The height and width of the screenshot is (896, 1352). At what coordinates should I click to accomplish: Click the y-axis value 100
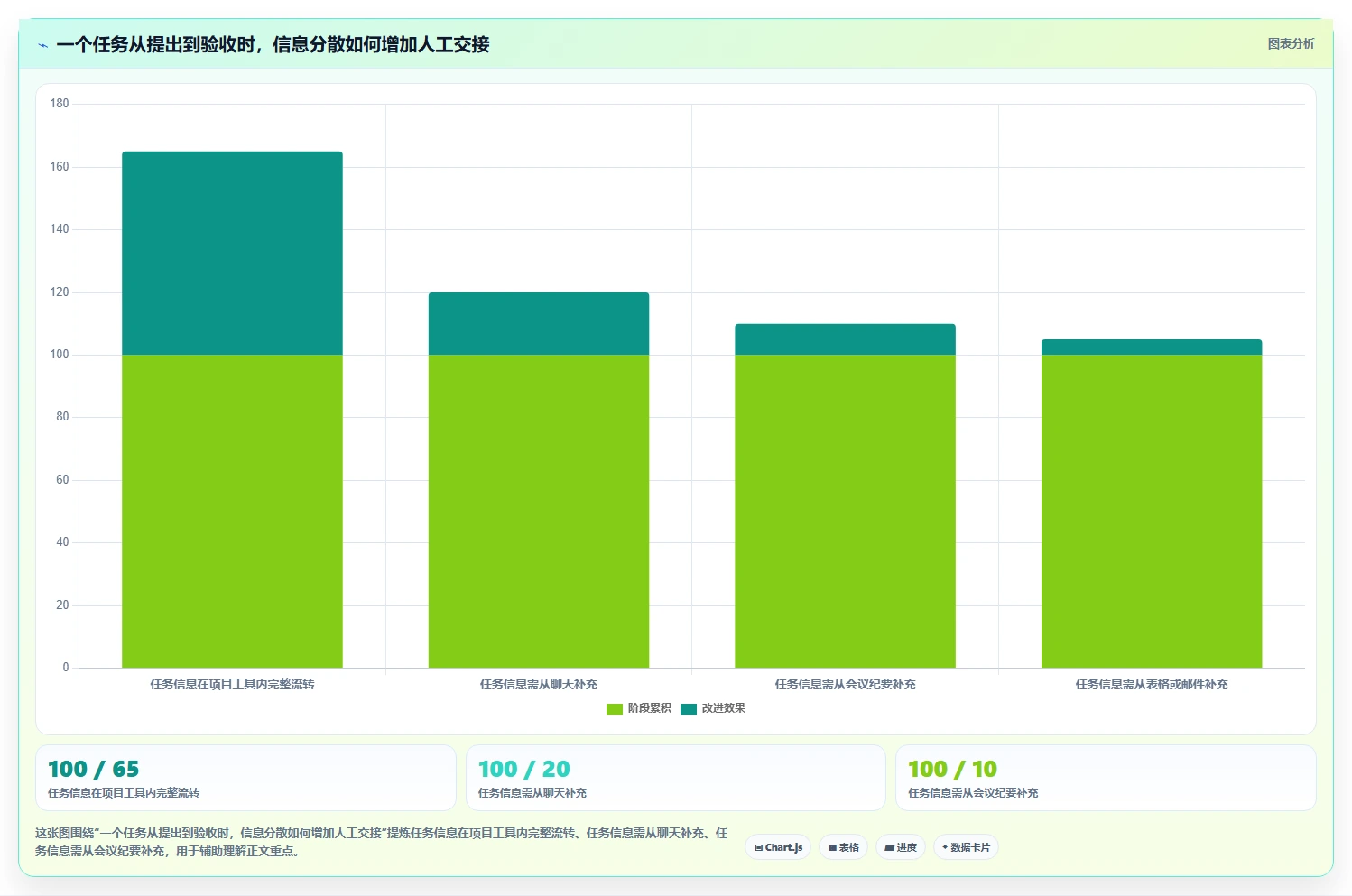coord(60,355)
